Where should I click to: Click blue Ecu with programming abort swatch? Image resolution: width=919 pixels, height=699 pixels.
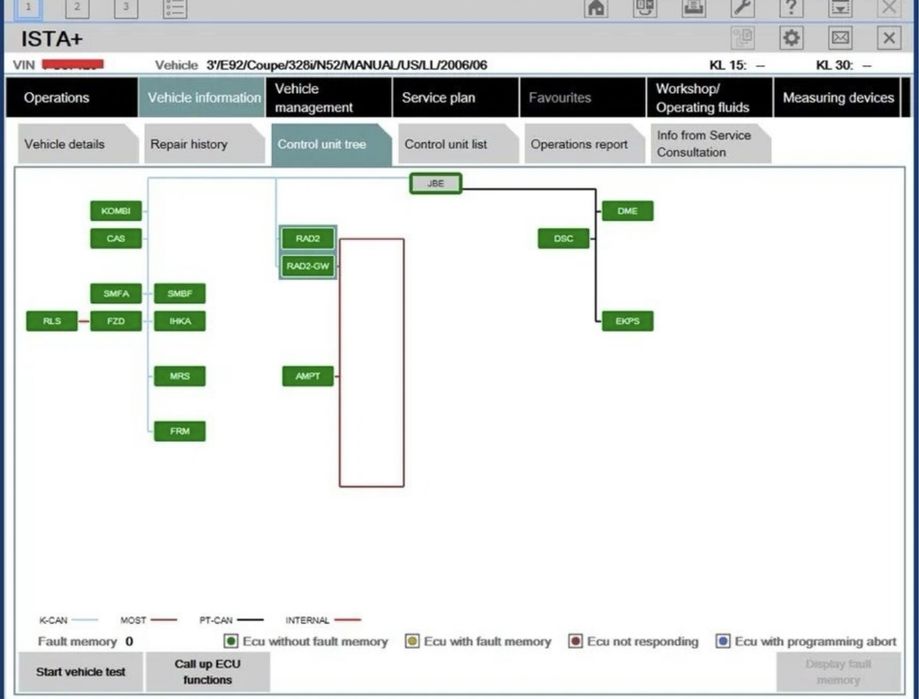click(723, 642)
